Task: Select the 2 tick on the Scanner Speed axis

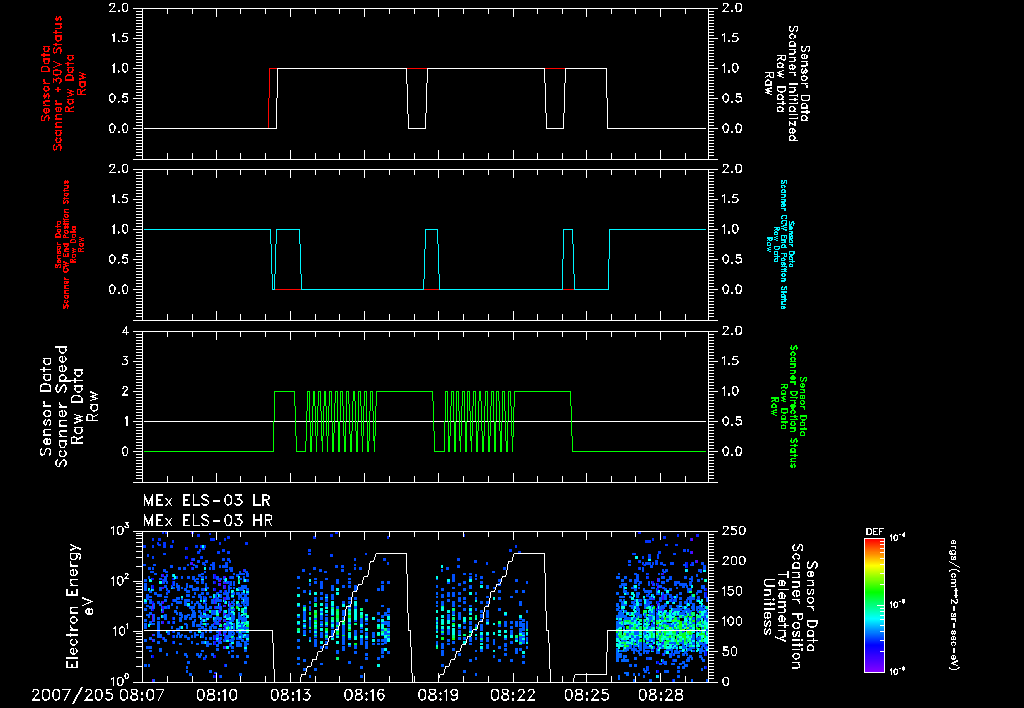Action: (125, 391)
